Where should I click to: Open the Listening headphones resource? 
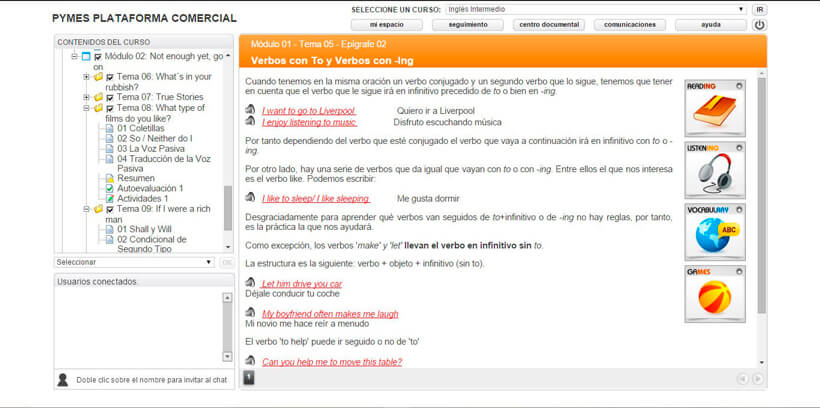click(715, 171)
